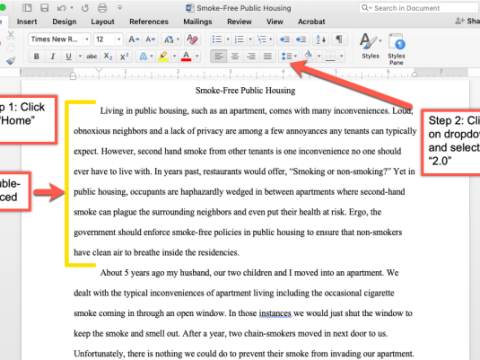Switch to the Mailings tab
This screenshot has height=360, width=480.
click(x=198, y=22)
